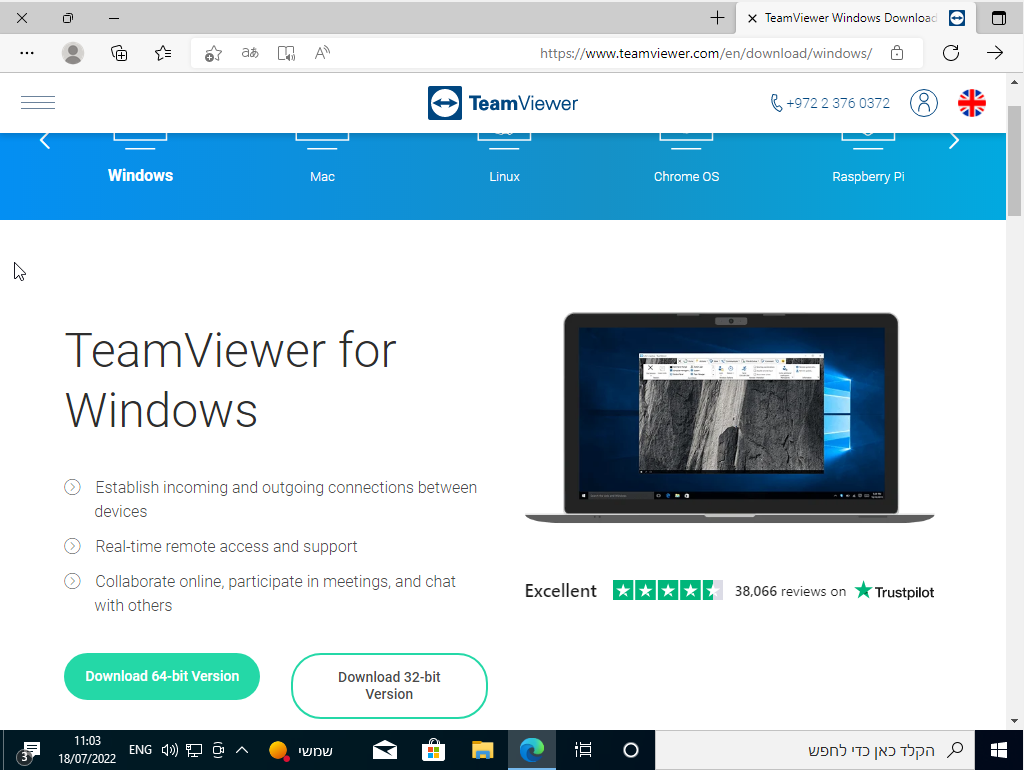Image resolution: width=1024 pixels, height=770 pixels.
Task: Switch ENG input language
Action: [140, 750]
